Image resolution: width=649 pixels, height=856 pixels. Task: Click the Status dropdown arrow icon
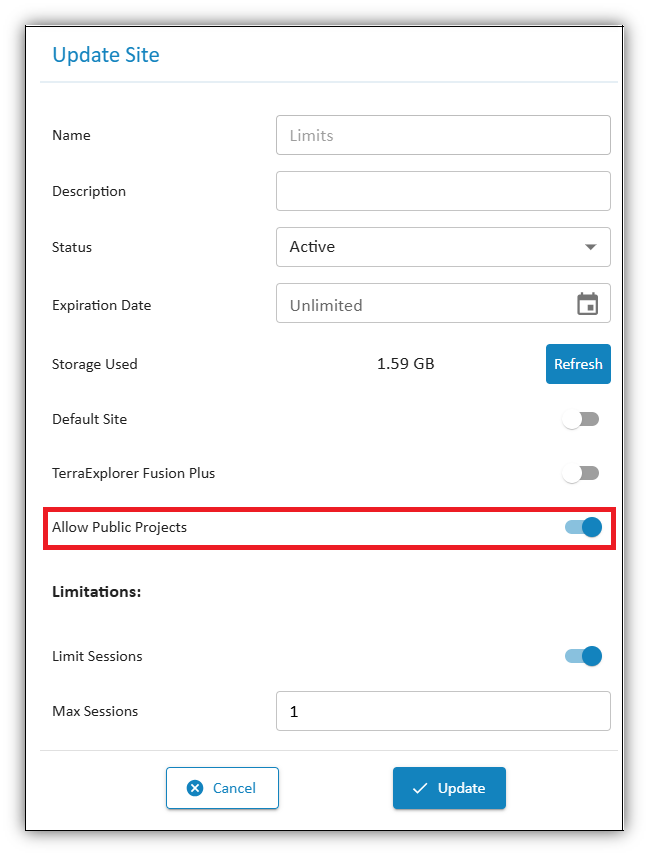coord(592,247)
